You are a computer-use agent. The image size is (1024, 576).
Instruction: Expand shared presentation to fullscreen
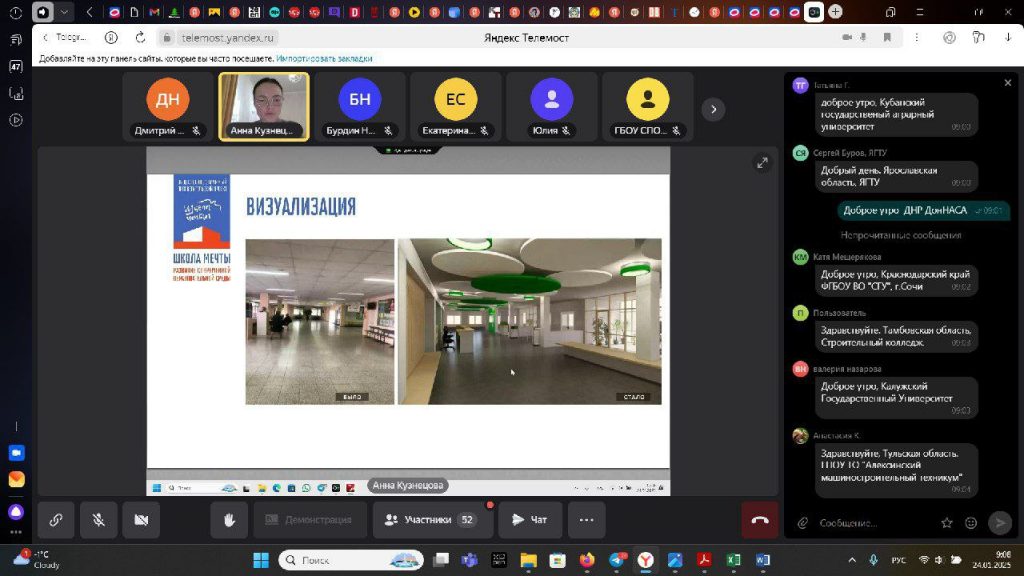[762, 162]
